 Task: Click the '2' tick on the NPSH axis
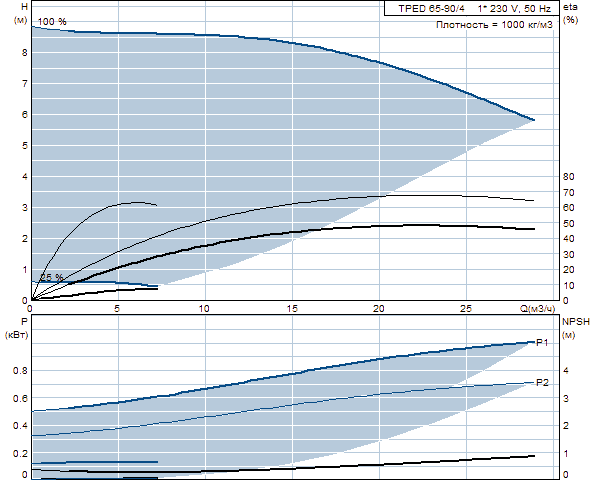tap(566, 426)
